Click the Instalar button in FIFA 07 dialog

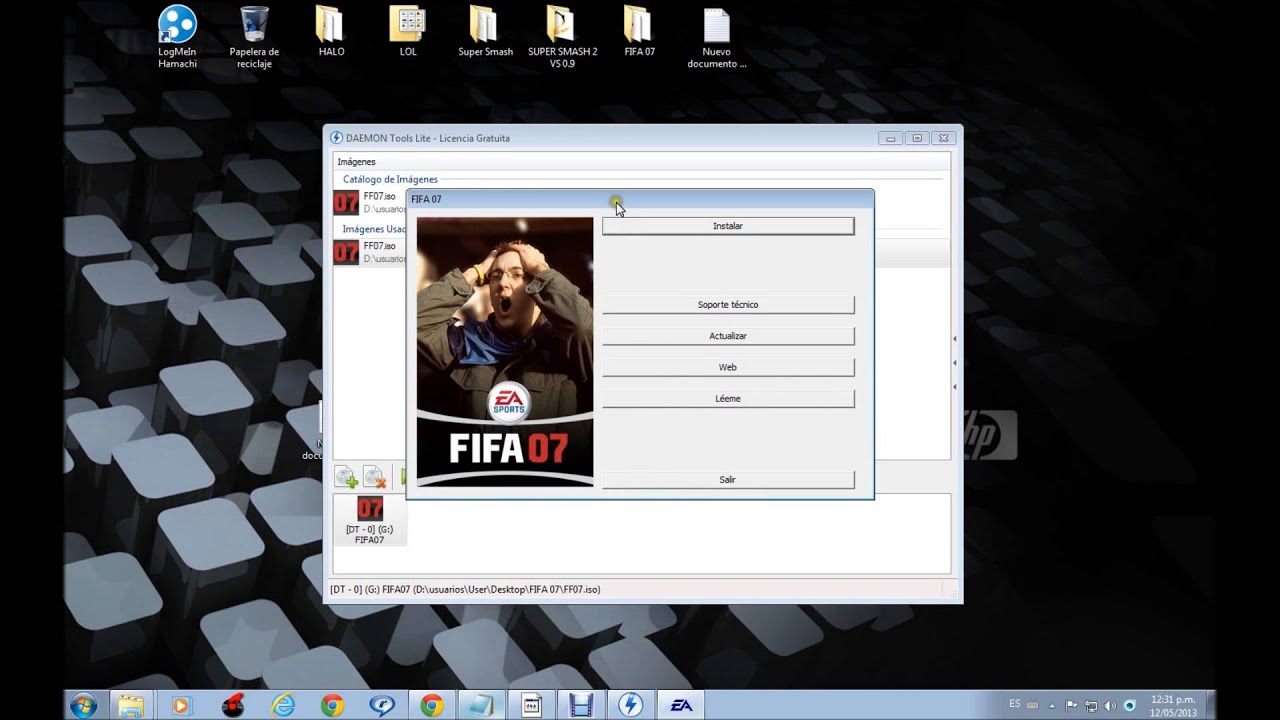[x=728, y=226]
